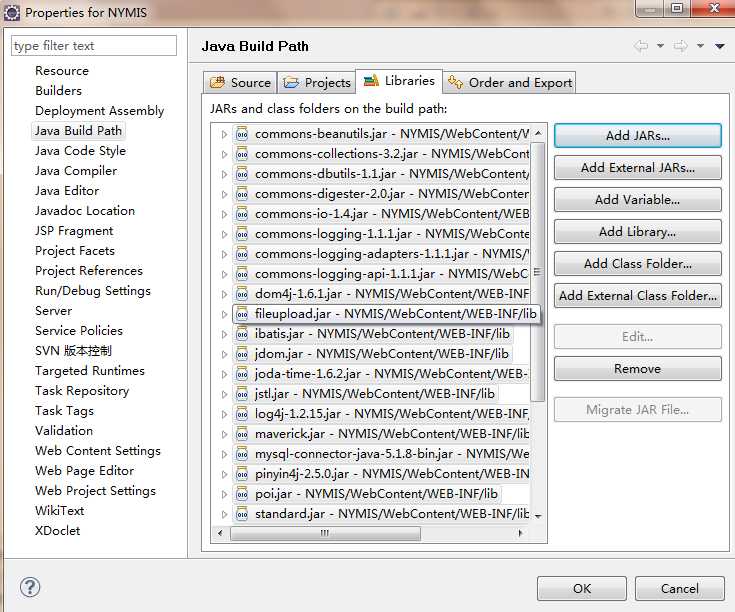Open the forward history dropdown arrow

pos(700,46)
